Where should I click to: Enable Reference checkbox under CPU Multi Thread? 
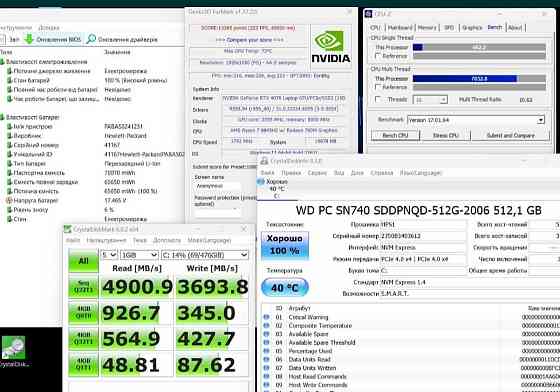click(378, 87)
